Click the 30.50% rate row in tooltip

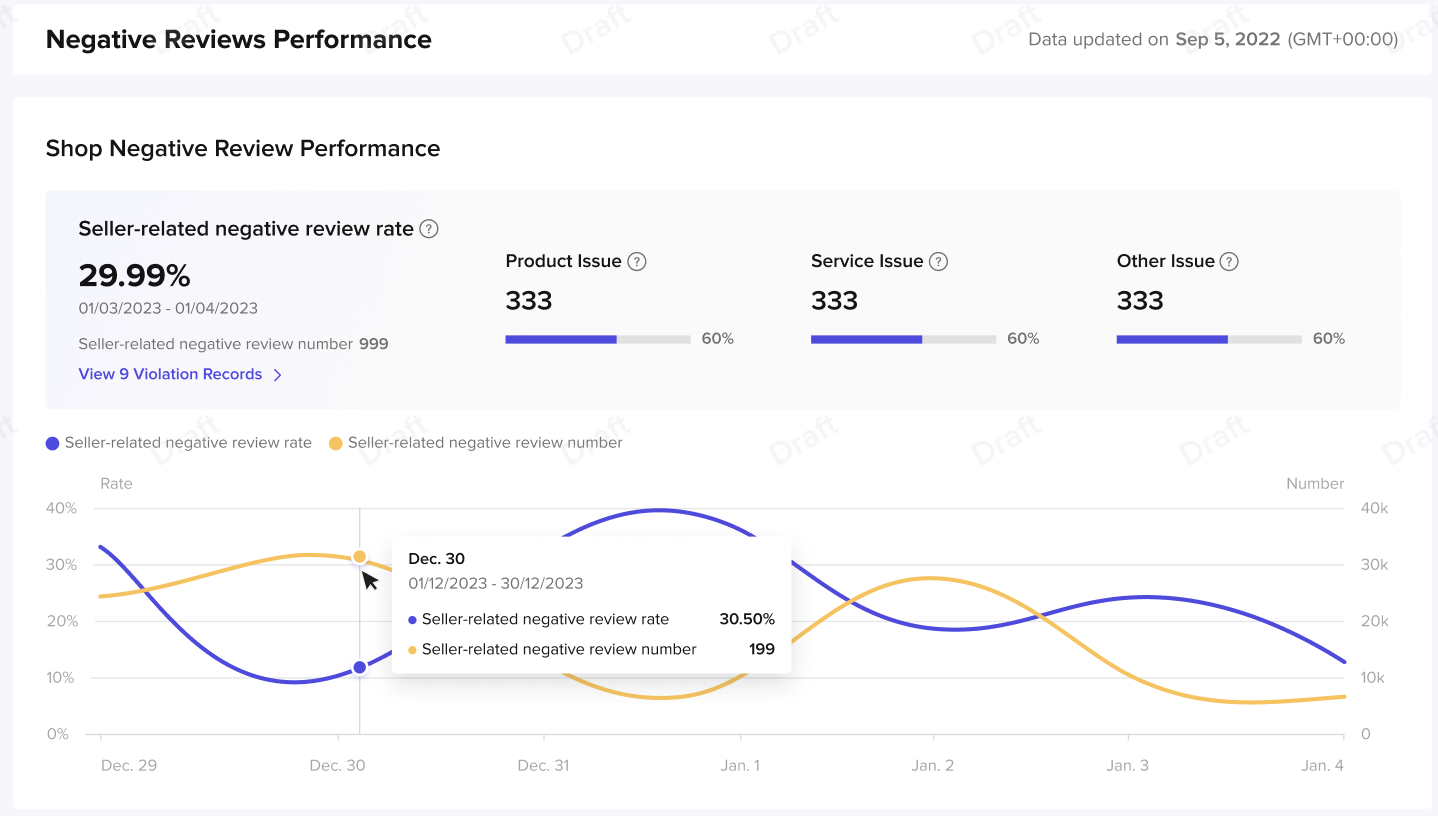tap(590, 619)
